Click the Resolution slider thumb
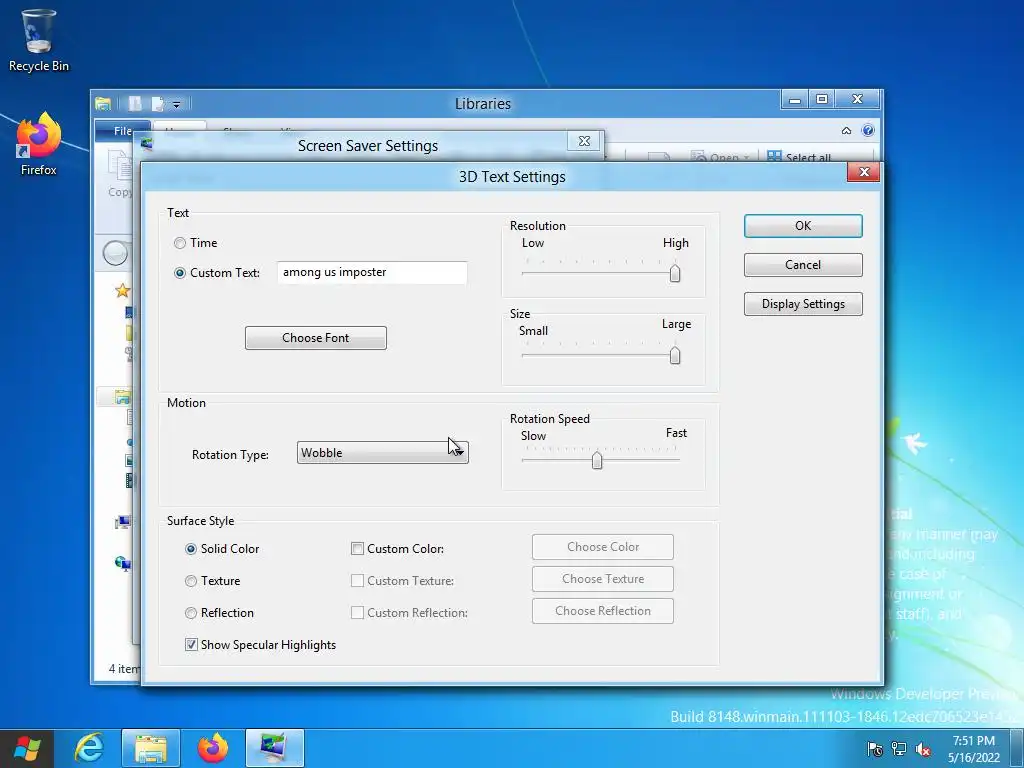This screenshot has height=768, width=1024. [675, 273]
